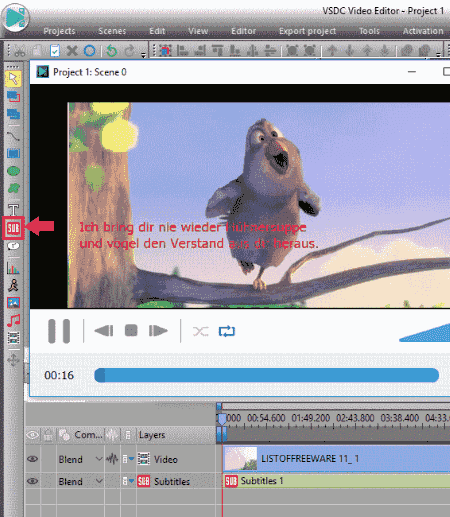450x517 pixels.
Task: Click the Cut scissors icon
Action: click(20, 51)
